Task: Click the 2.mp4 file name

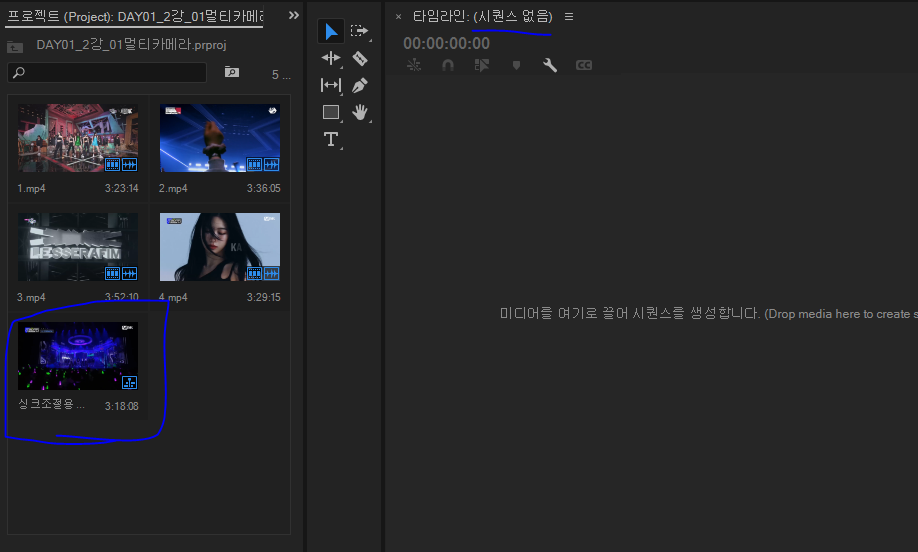Action: tap(173, 188)
